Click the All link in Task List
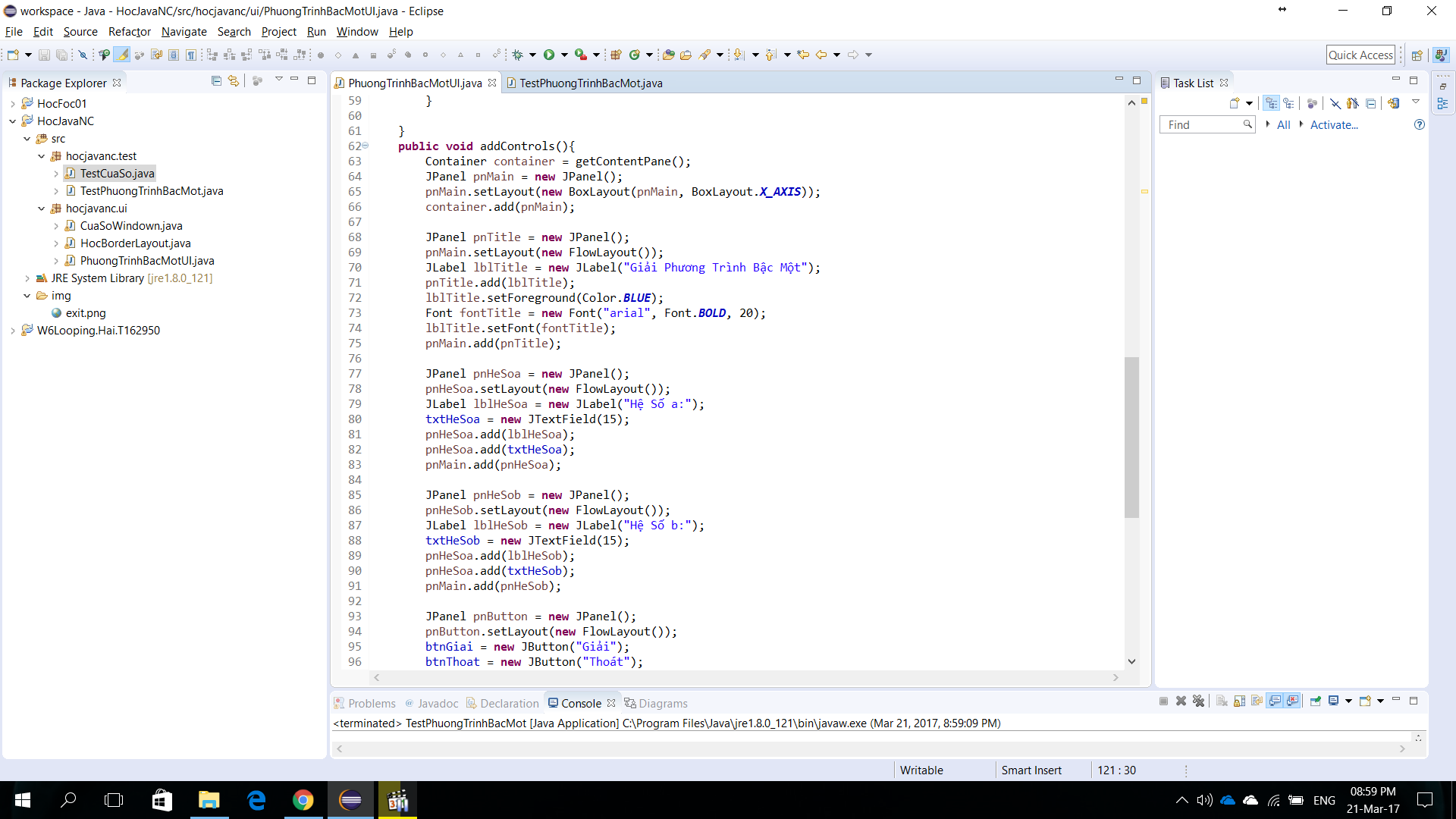 [1283, 125]
